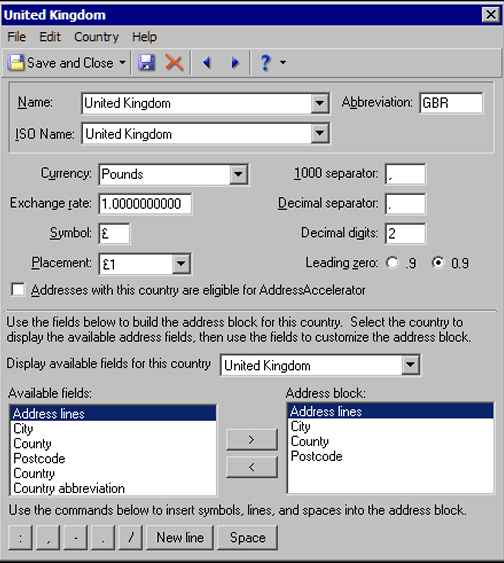Select County in Available fields list
This screenshot has width=504, height=563.
pos(113,444)
